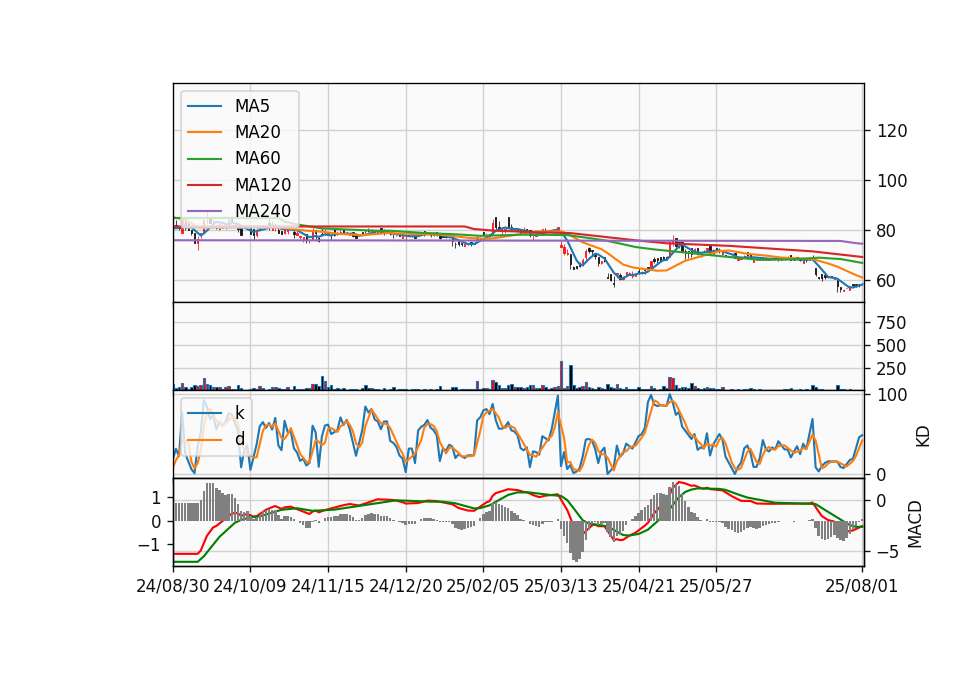Image resolution: width=960 pixels, height=690 pixels.
Task: Click the k legend label in KD panel
Action: (x=240, y=413)
